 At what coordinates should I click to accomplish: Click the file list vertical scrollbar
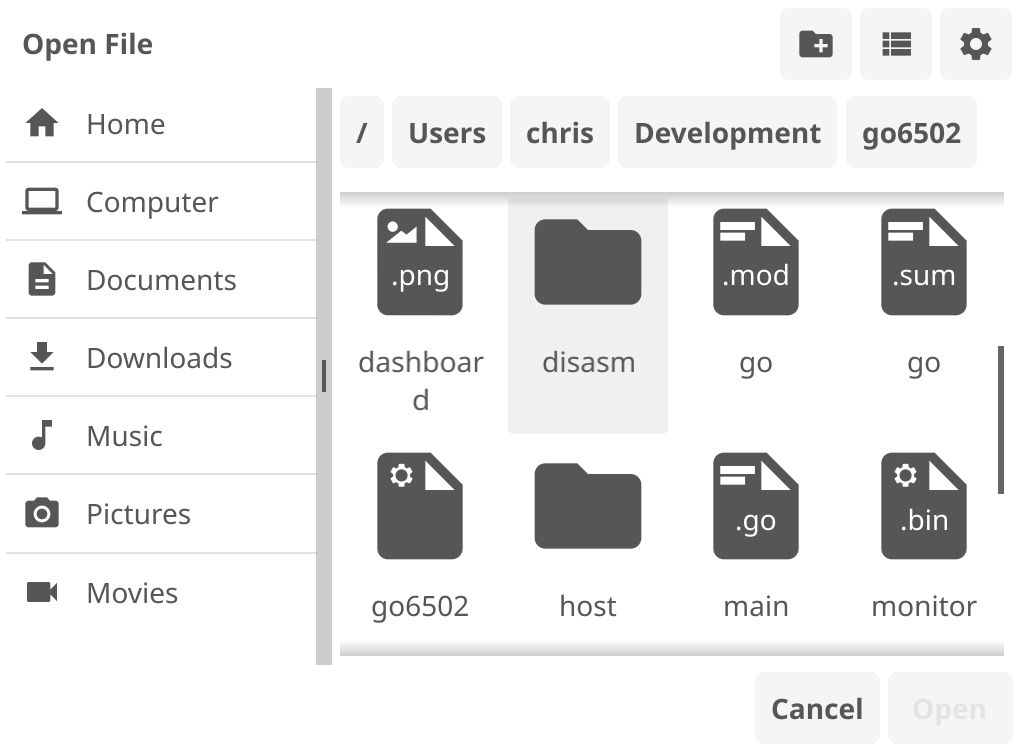pos(1001,420)
